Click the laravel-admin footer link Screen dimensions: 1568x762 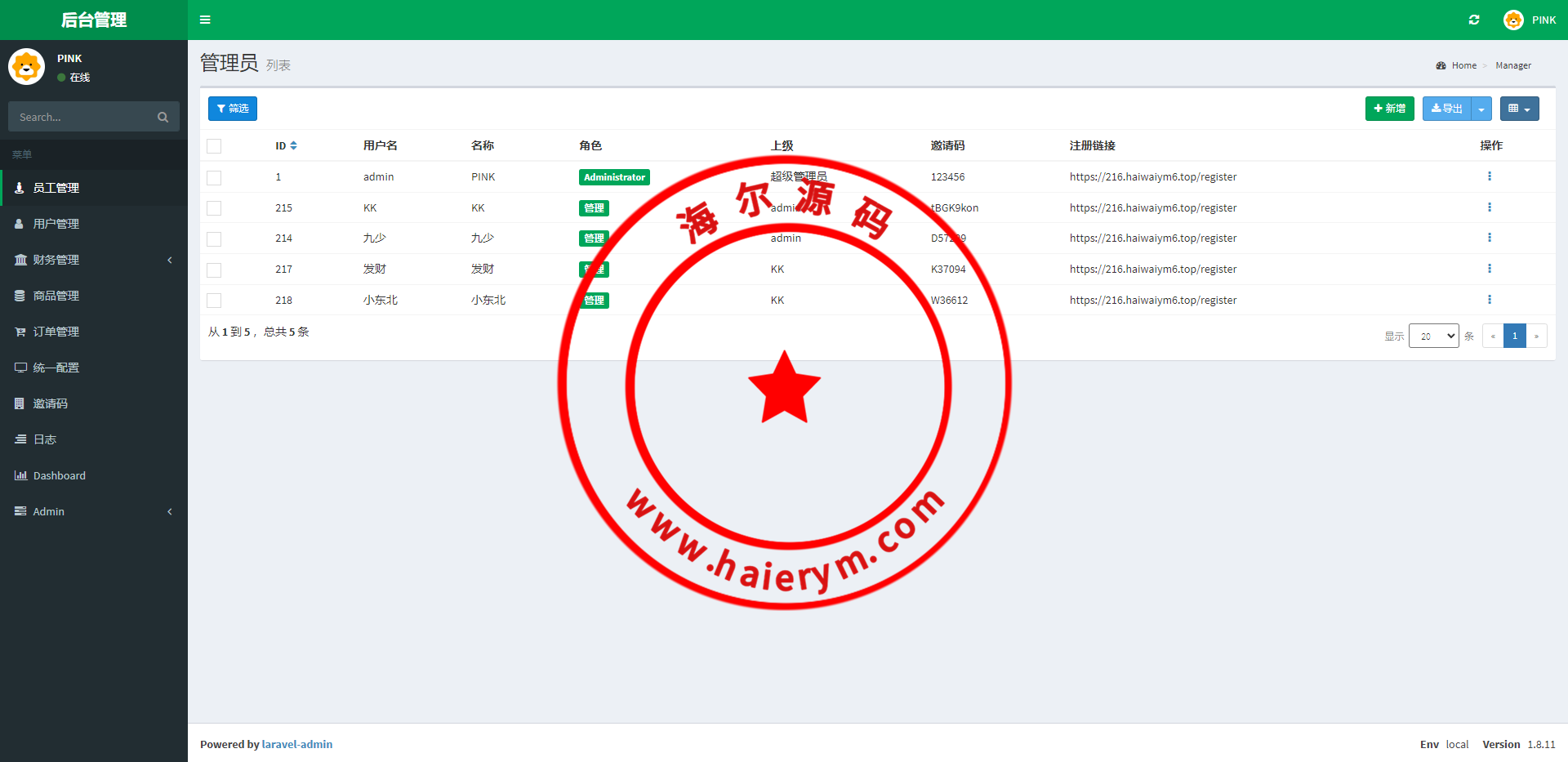(297, 744)
